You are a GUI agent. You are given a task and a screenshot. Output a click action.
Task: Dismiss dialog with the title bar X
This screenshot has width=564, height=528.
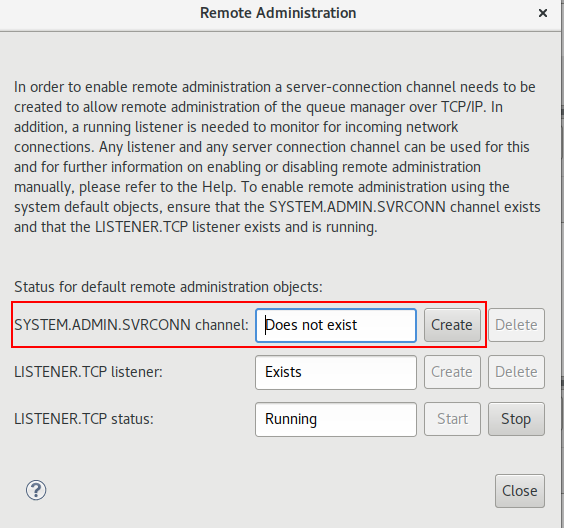coord(543,13)
